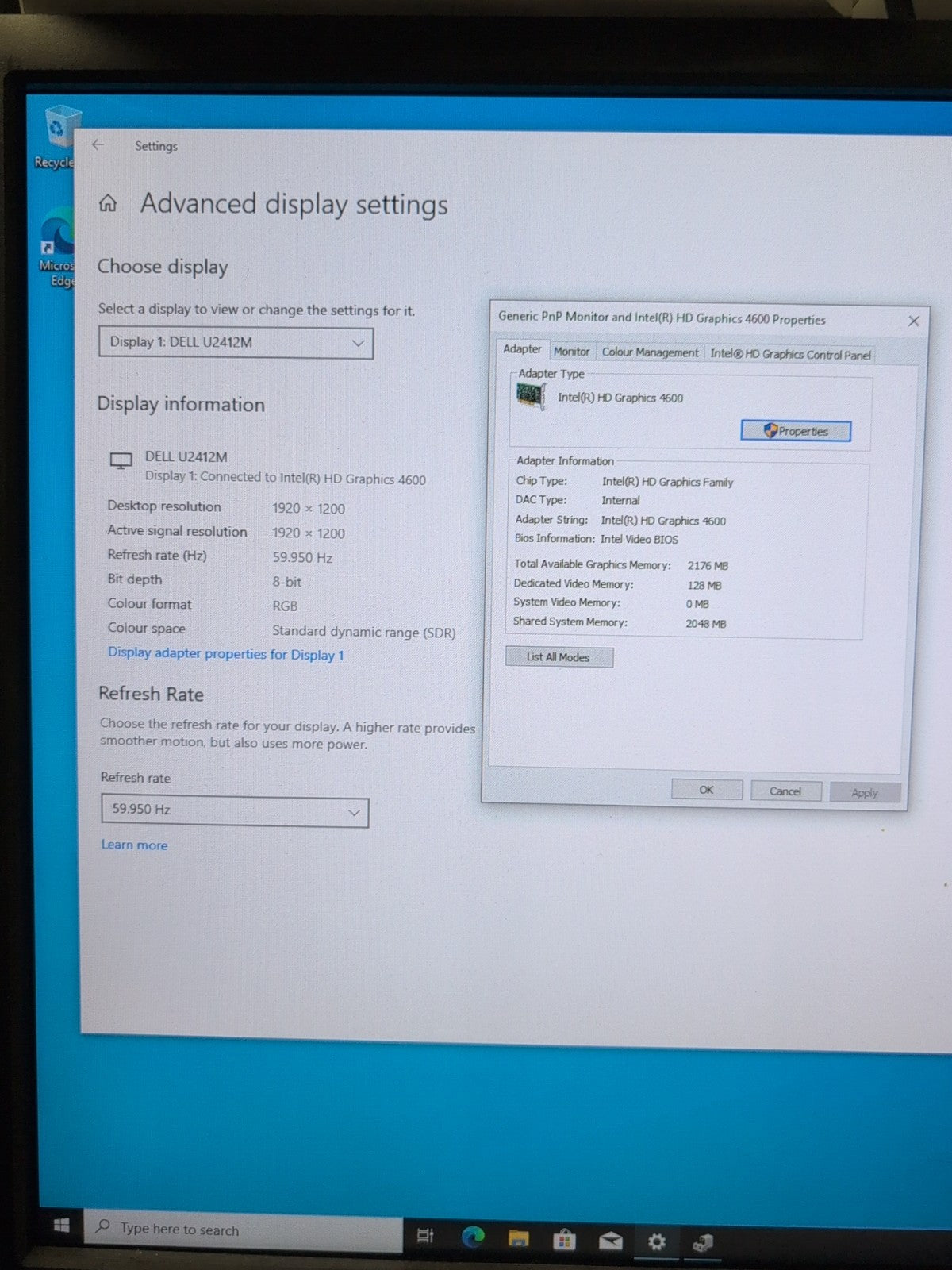Switch to the Monitor tab
Viewport: 952px width, 1270px height.
(571, 352)
